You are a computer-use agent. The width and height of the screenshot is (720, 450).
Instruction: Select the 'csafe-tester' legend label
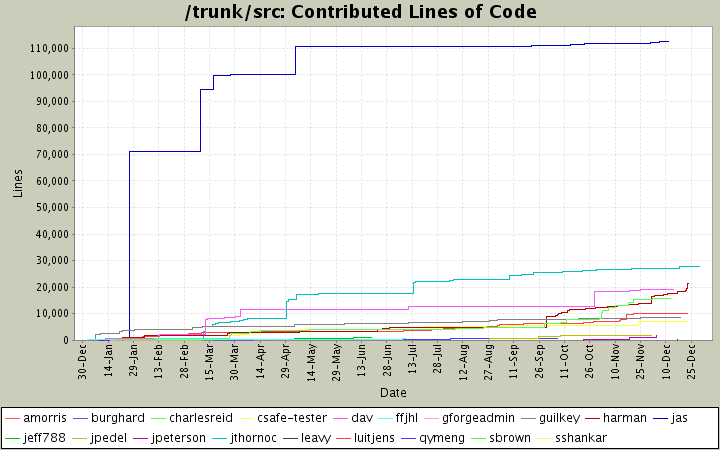pos(292,418)
